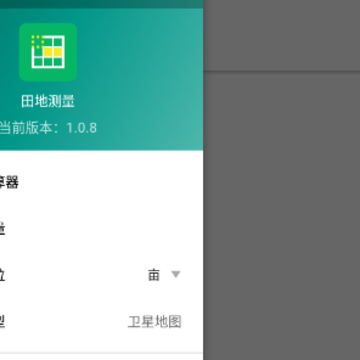Click the 田地测量 app name text
Screen dimensions: 360x360
coord(48,101)
